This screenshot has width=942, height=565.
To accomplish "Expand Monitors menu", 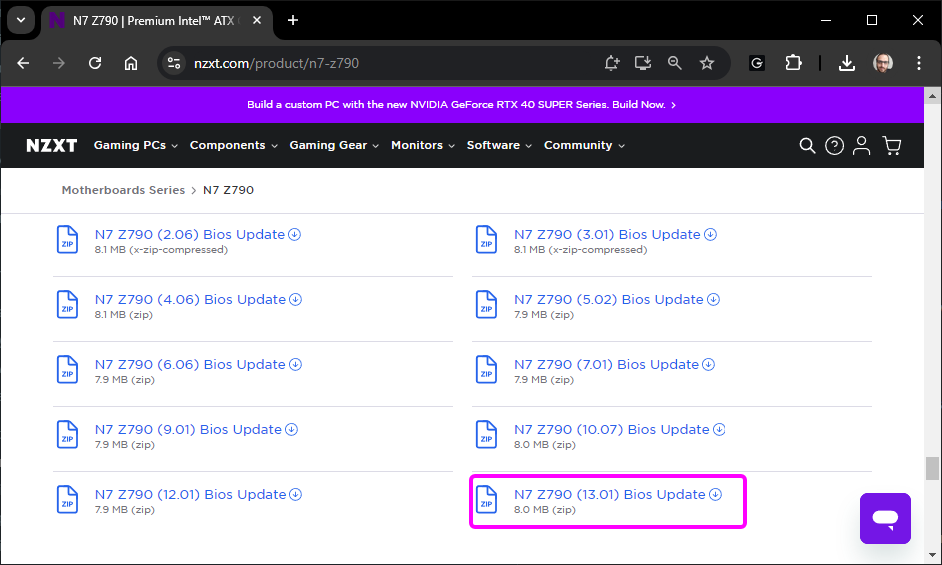I will (423, 145).
